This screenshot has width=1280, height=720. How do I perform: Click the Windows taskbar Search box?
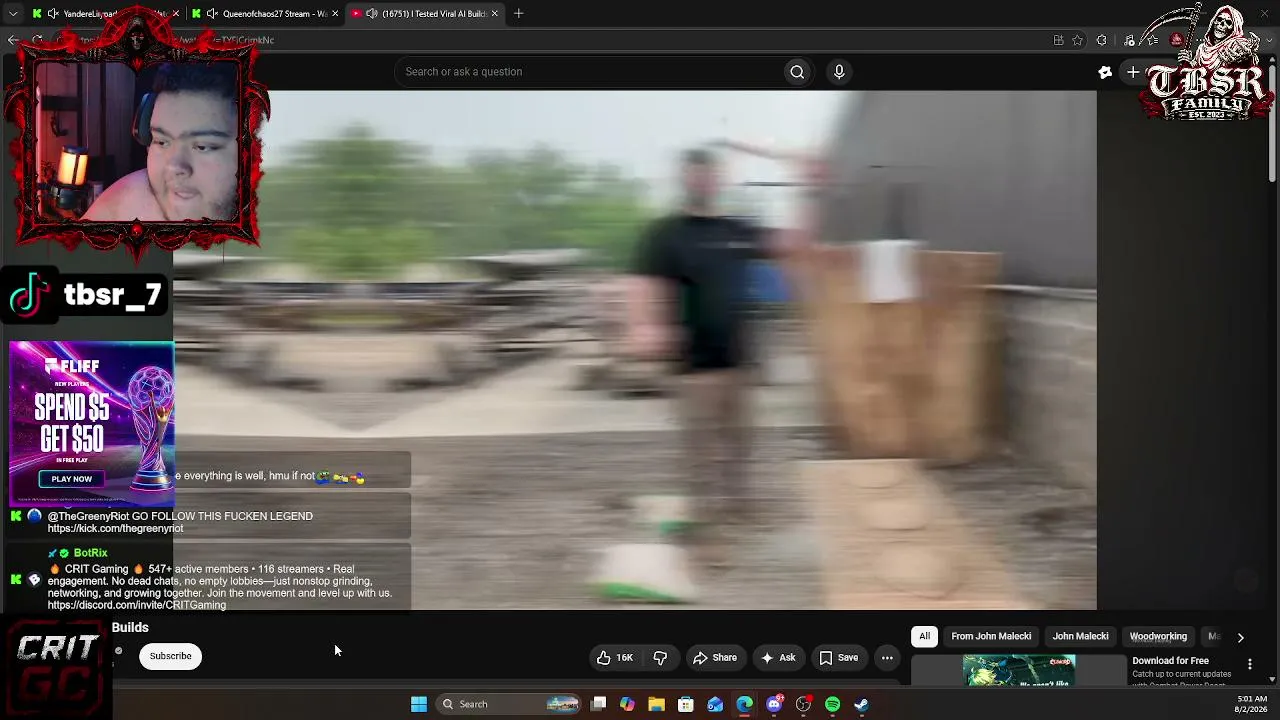pyautogui.click(x=509, y=704)
